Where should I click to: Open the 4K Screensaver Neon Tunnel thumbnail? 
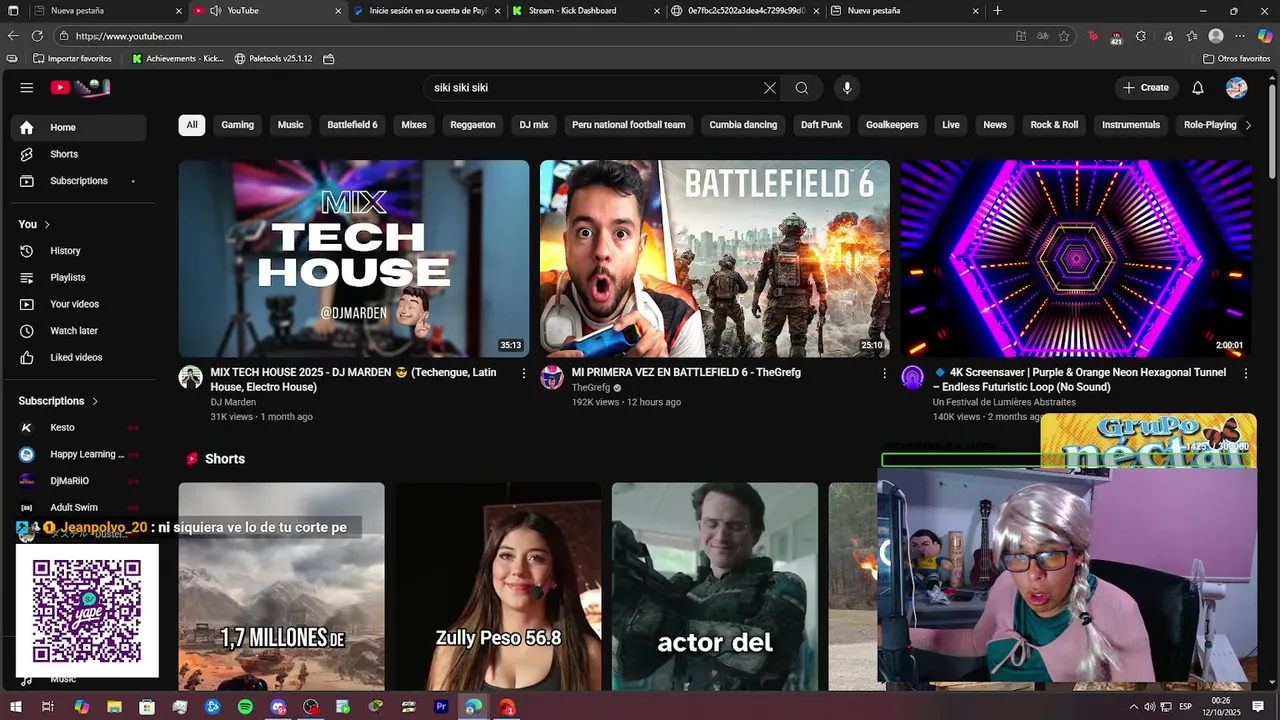1076,259
